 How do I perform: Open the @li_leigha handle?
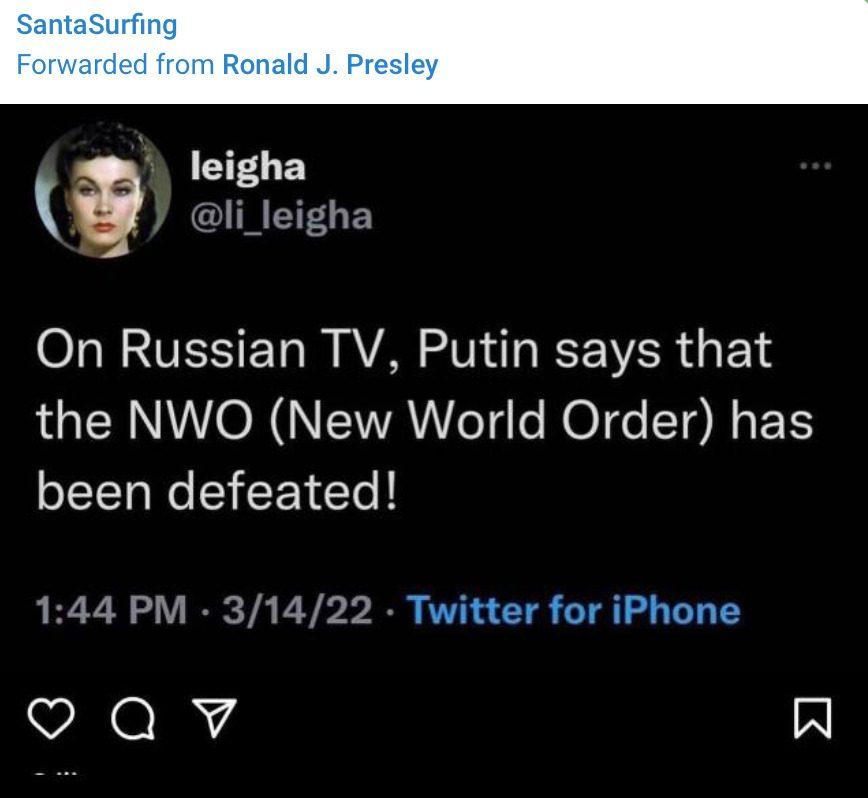tap(281, 214)
